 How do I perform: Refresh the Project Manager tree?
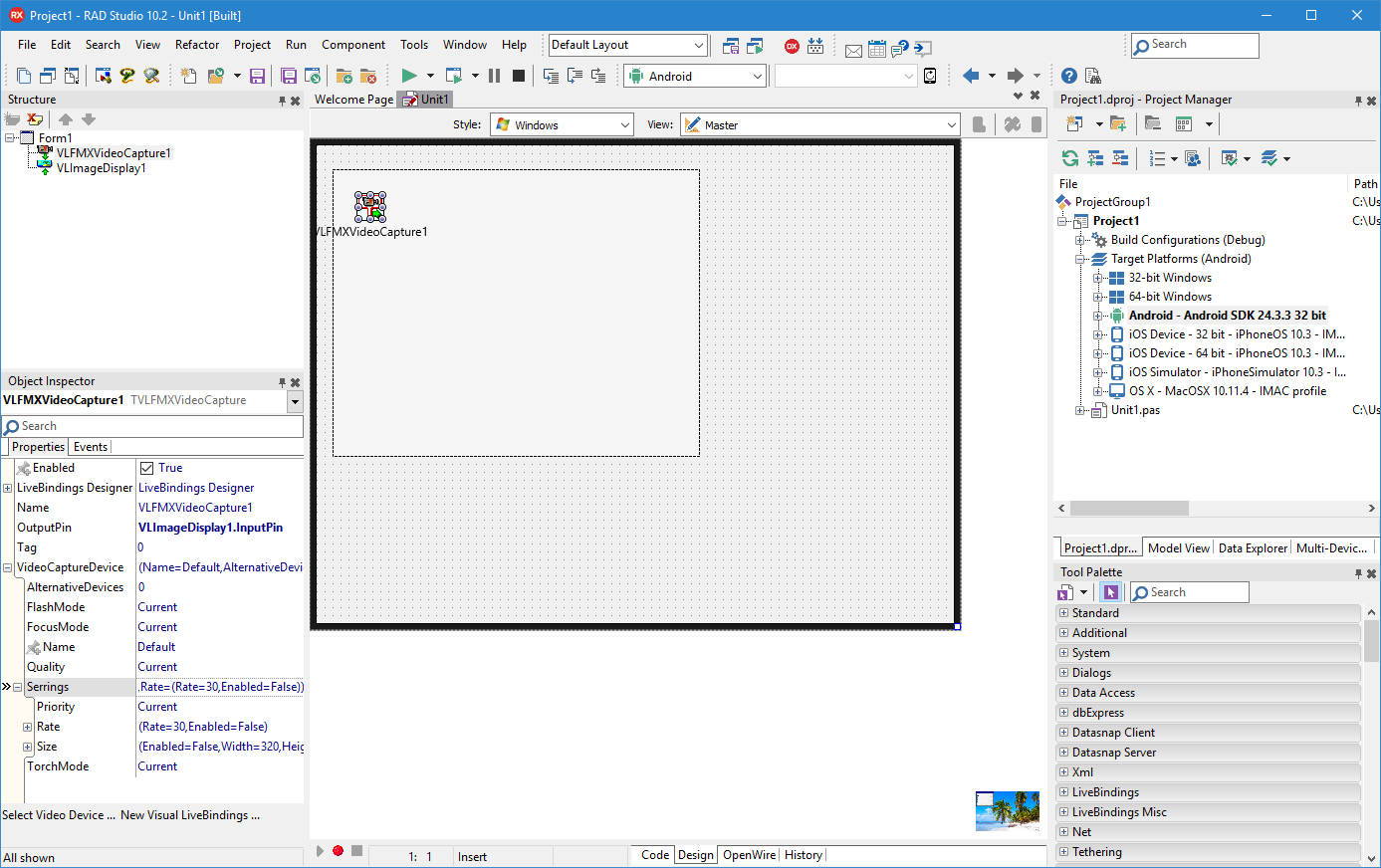[1068, 158]
